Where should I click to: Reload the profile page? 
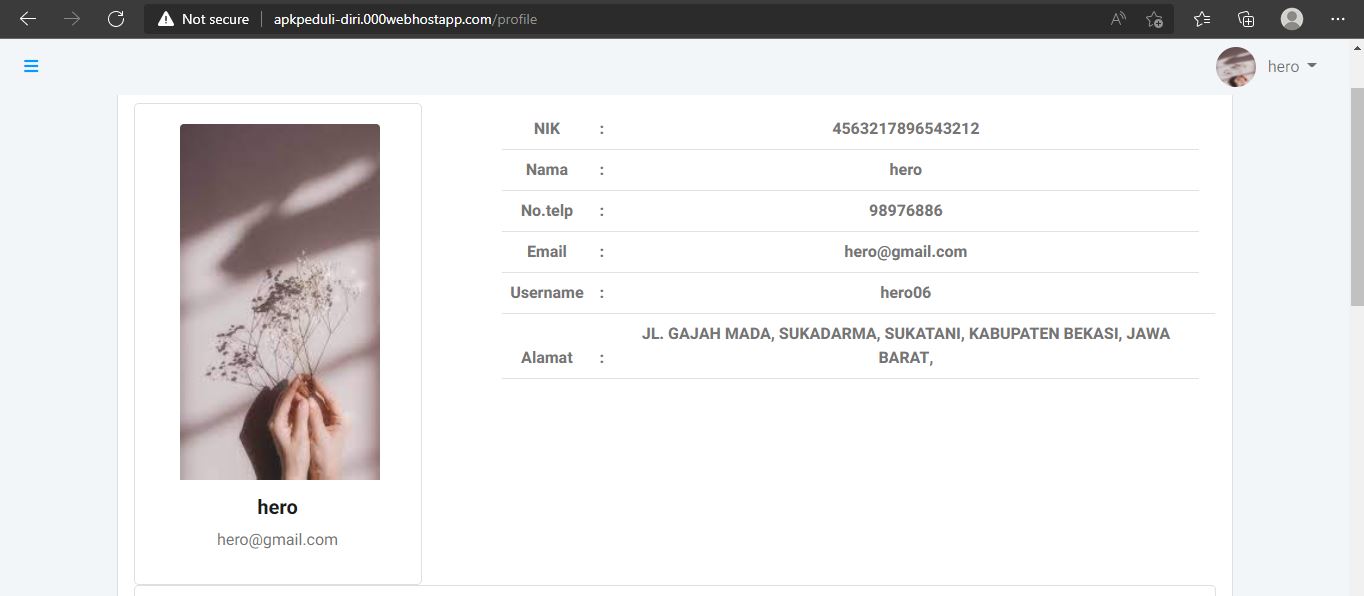tap(116, 19)
